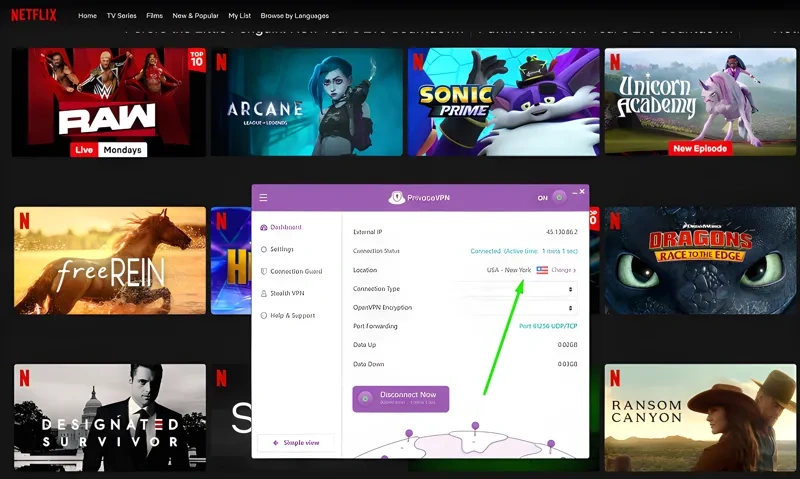Toggle the VPN ON power switch
This screenshot has width=800, height=479.
pos(559,197)
